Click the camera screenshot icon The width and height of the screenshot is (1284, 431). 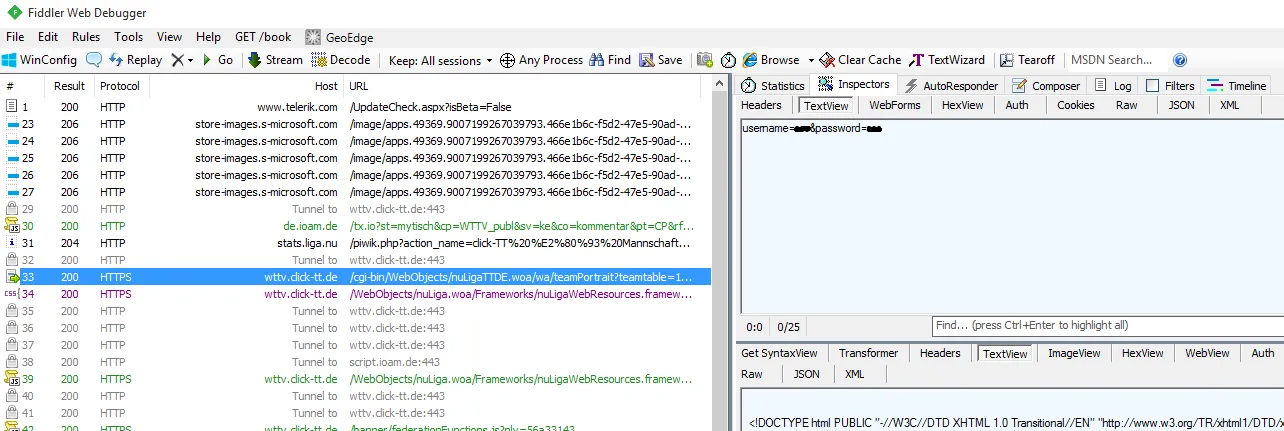705,60
